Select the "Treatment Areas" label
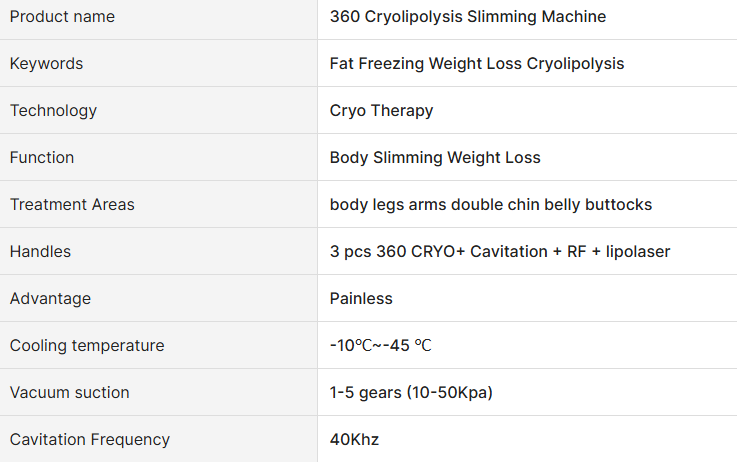The height and width of the screenshot is (462, 737). 72,205
